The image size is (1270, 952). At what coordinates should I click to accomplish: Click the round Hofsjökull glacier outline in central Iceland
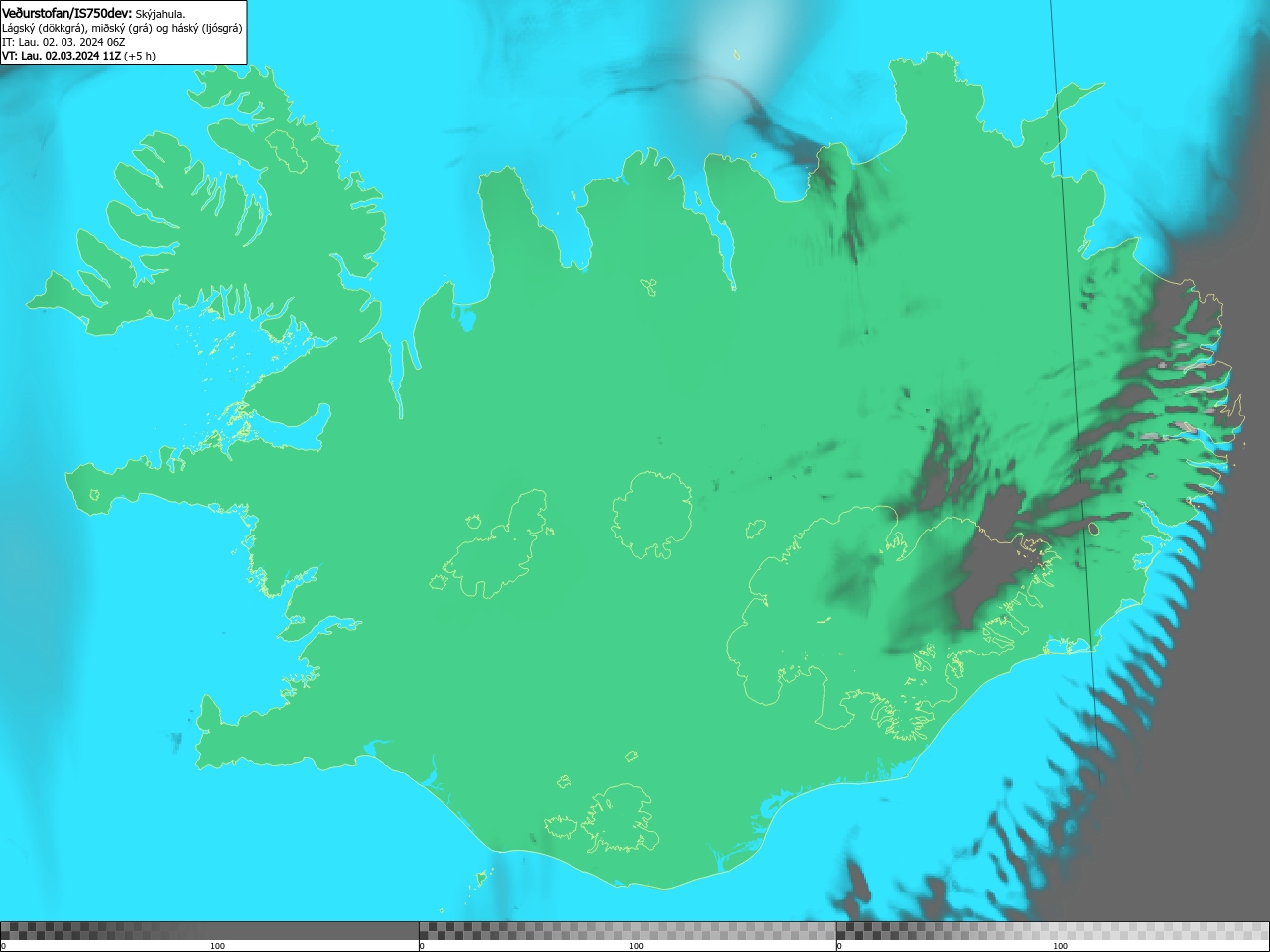pyautogui.click(x=652, y=515)
